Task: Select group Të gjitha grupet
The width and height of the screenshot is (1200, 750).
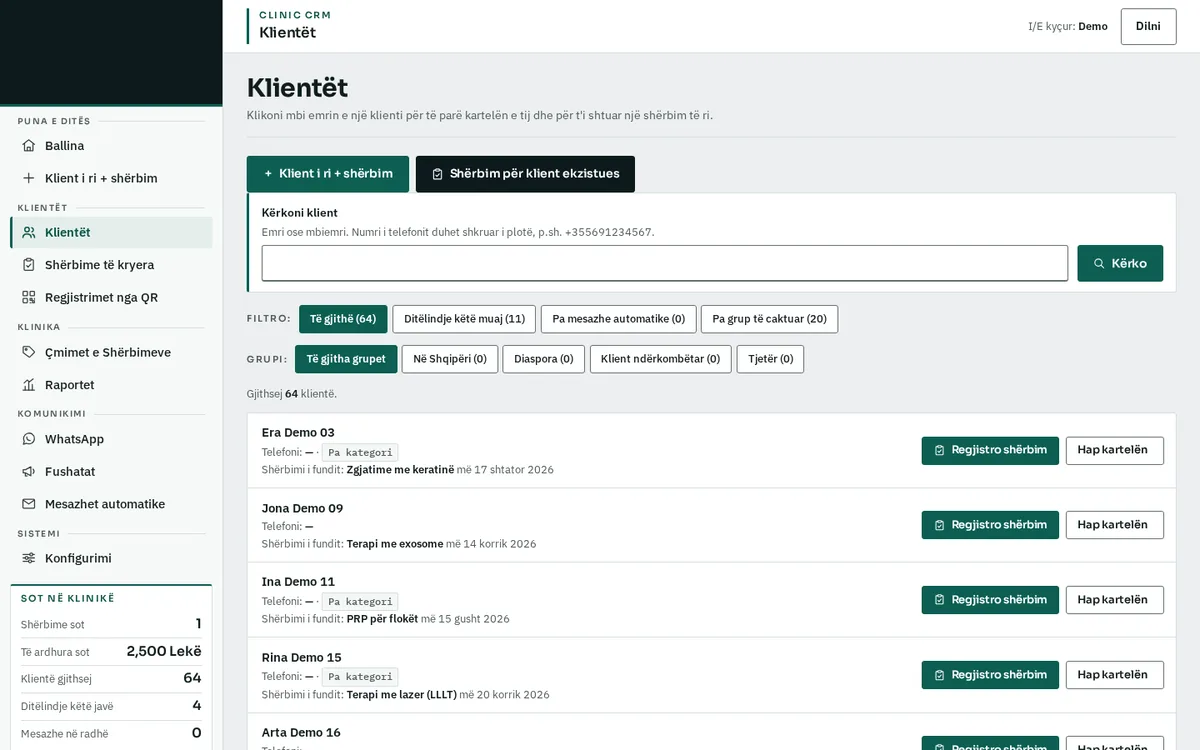Action: 346,359
